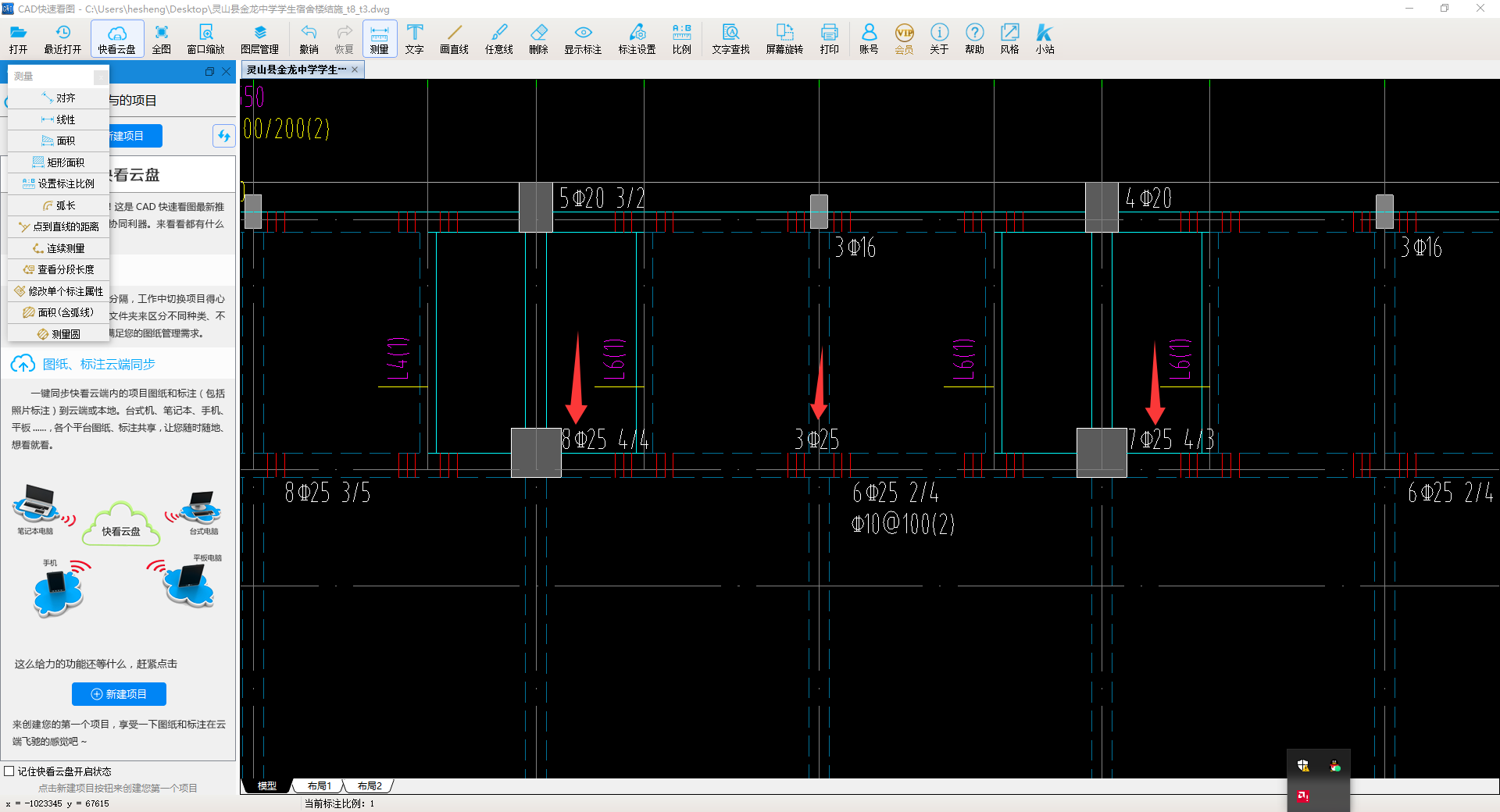
Task: Click the blue 新建项目 button near the bottom
Action: click(119, 694)
